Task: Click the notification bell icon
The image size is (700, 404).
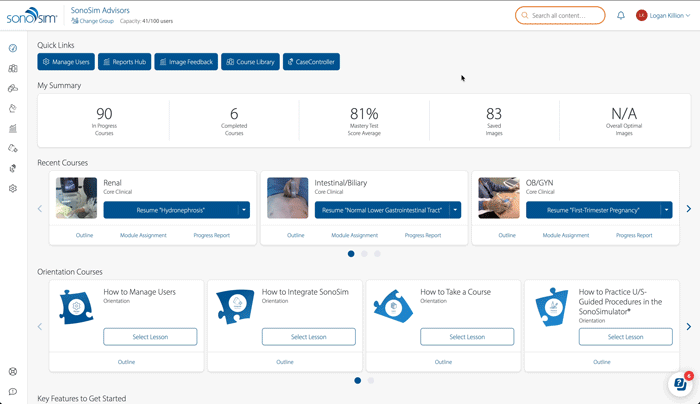Action: pyautogui.click(x=621, y=15)
